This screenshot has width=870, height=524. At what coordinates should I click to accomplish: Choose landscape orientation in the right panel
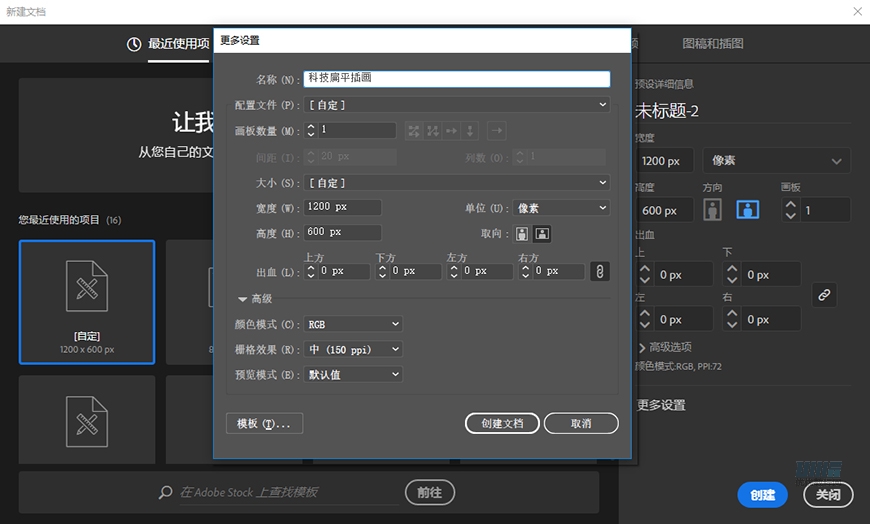click(x=748, y=210)
